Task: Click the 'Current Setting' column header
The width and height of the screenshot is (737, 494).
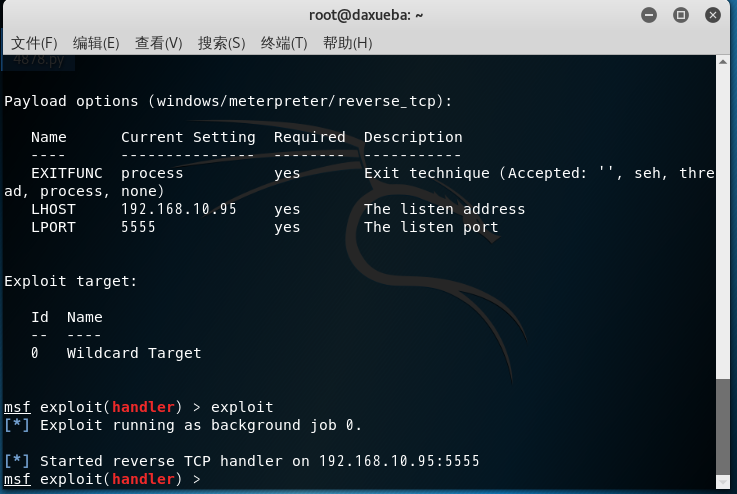Action: click(x=188, y=137)
